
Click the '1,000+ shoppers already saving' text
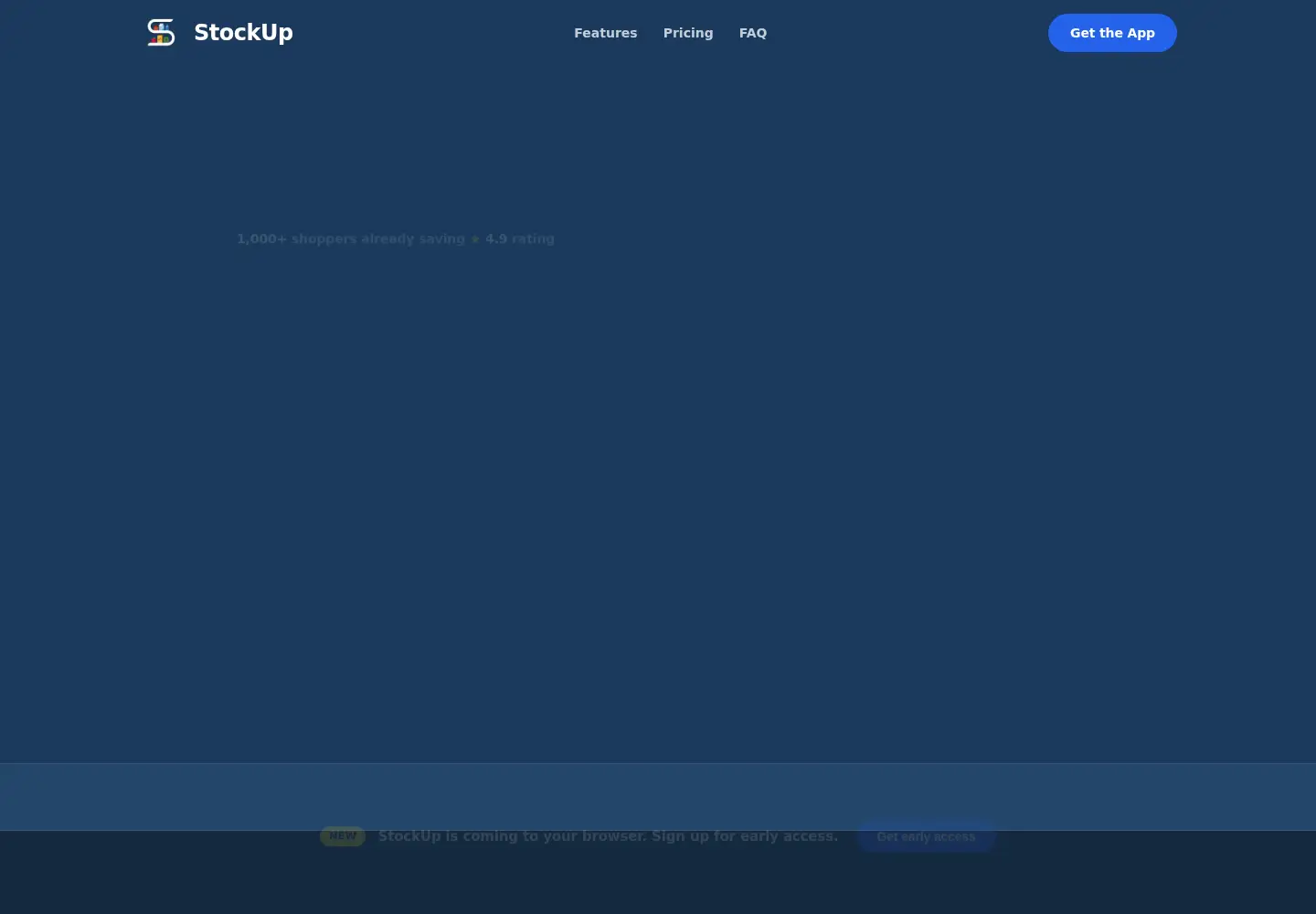pyautogui.click(x=351, y=239)
